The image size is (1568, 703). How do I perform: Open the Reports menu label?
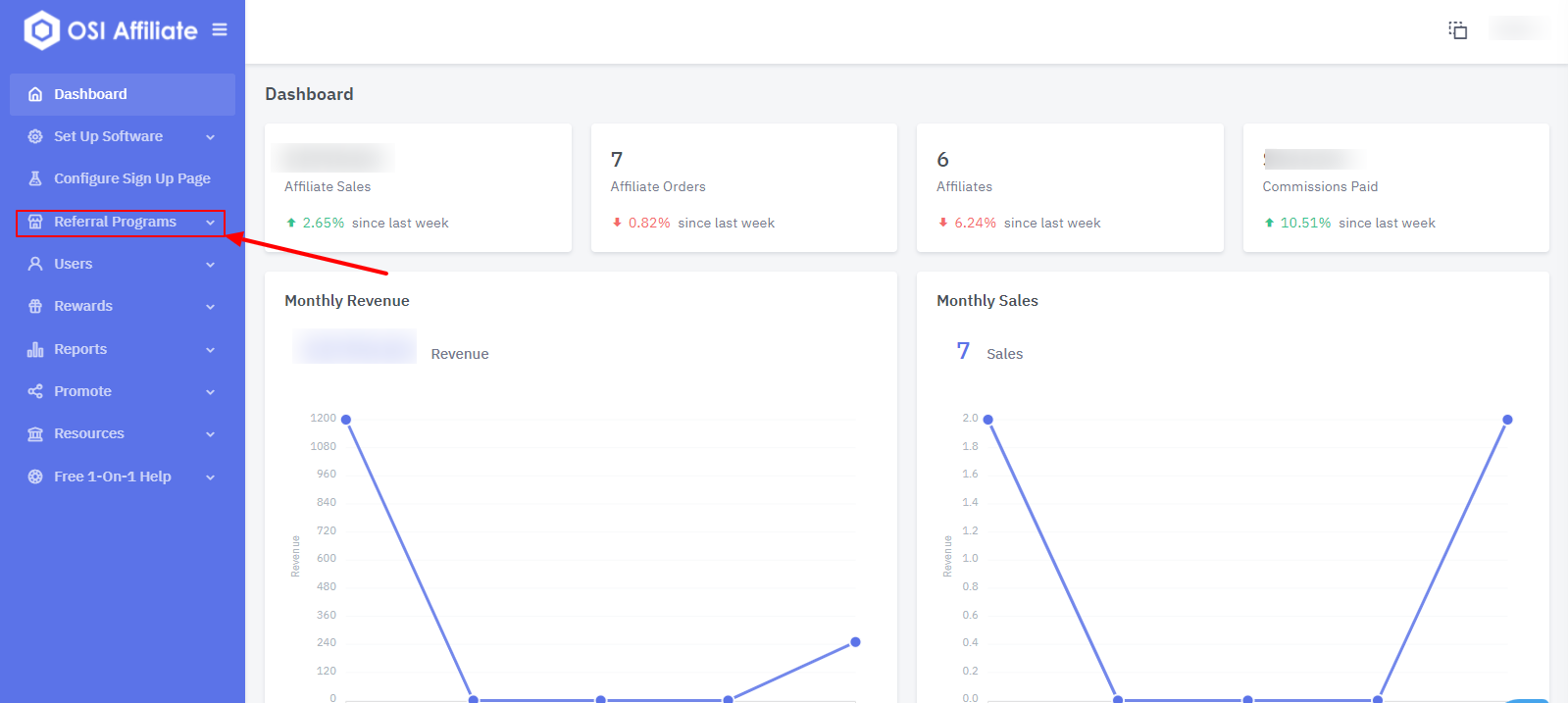tap(80, 349)
